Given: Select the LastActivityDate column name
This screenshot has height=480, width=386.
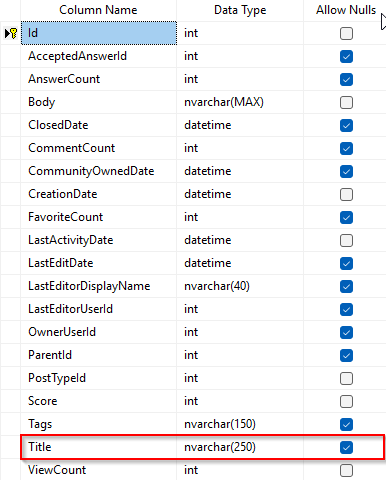Looking at the screenshot, I should [99, 240].
